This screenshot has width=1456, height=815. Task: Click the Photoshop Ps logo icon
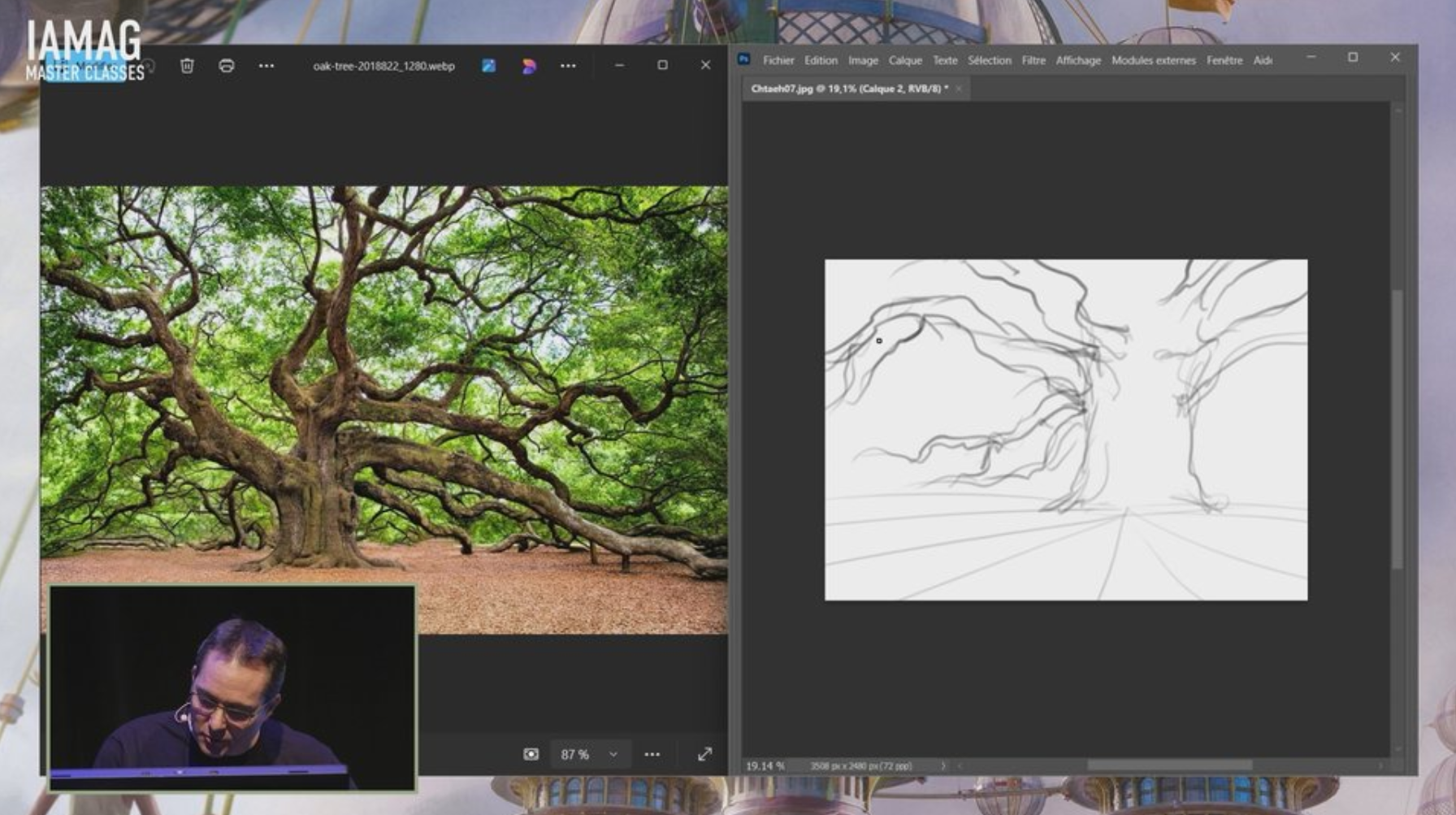(x=743, y=59)
